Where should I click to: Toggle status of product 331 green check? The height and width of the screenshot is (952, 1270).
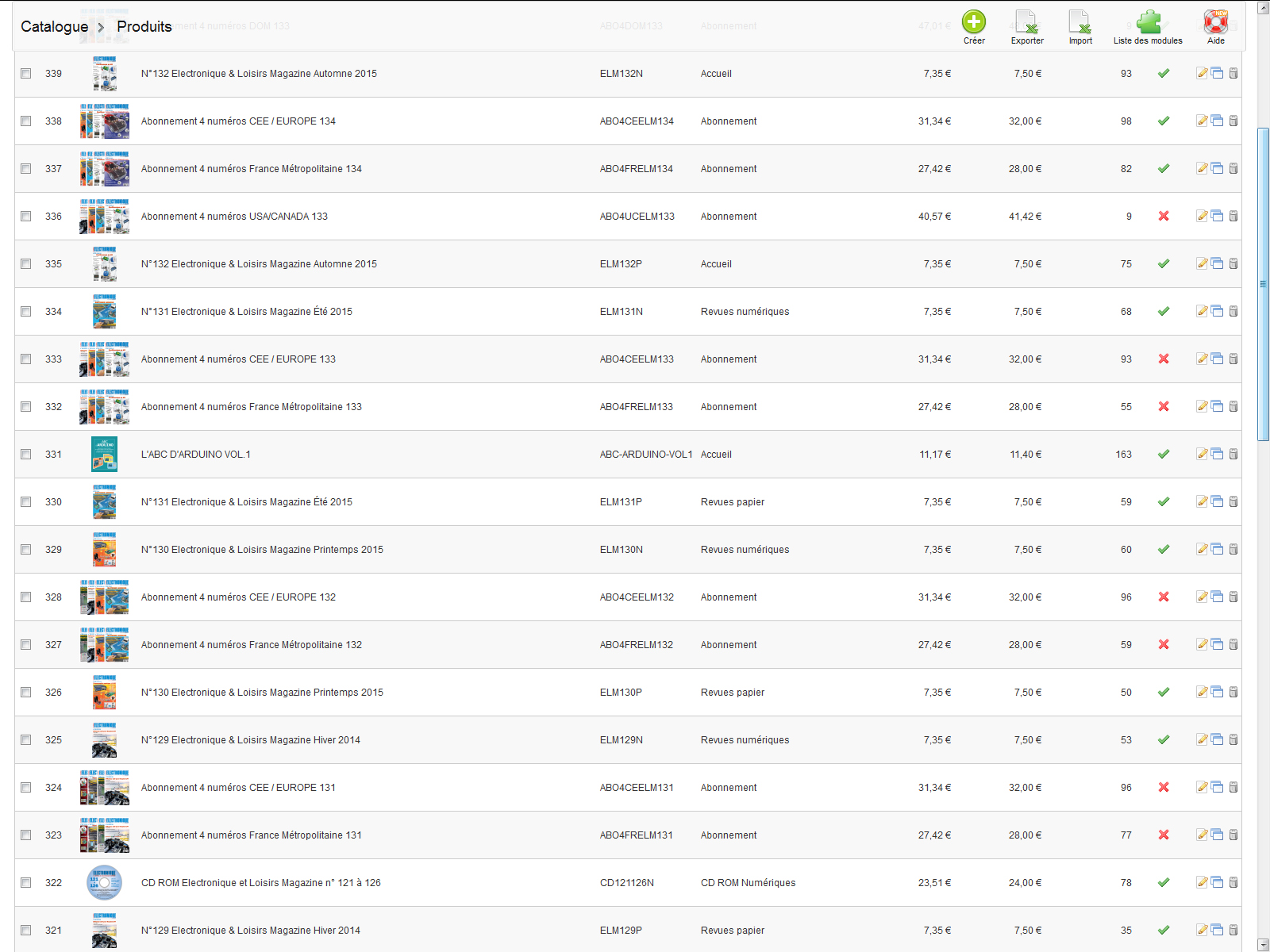[x=1164, y=454]
